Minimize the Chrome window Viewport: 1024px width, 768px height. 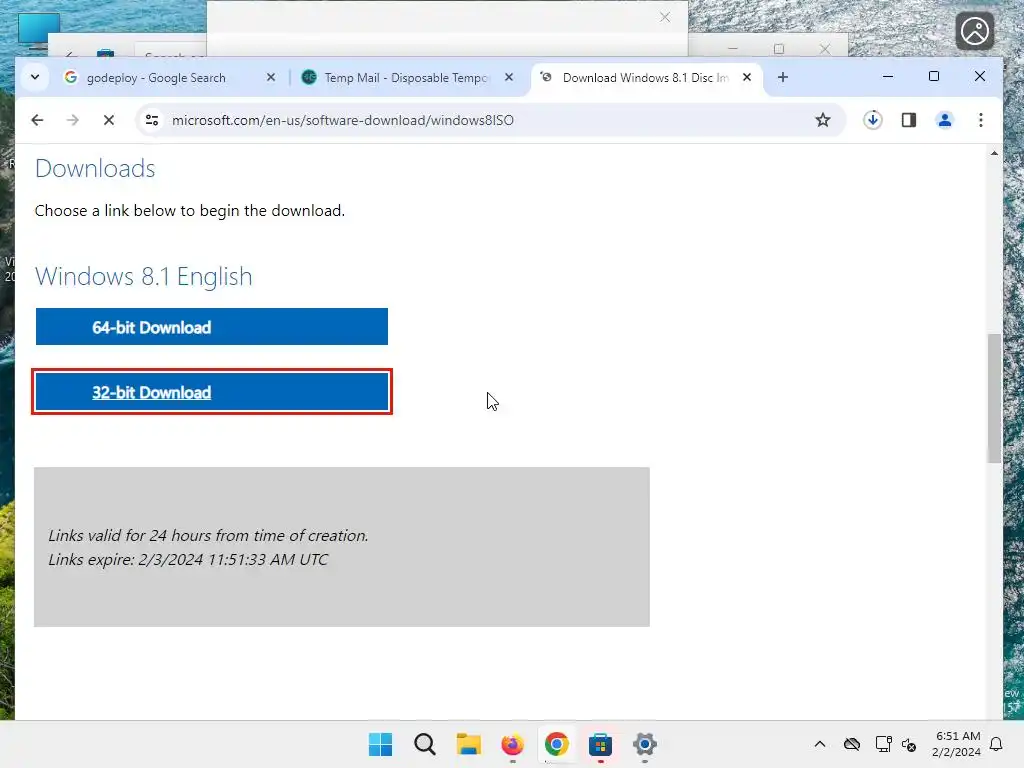[888, 76]
